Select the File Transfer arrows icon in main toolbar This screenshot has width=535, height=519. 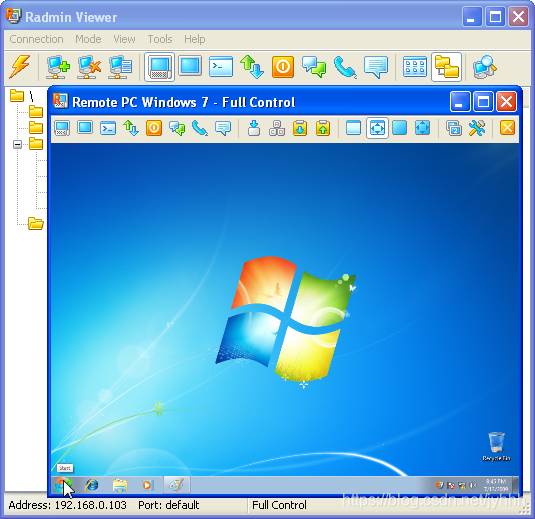click(252, 67)
